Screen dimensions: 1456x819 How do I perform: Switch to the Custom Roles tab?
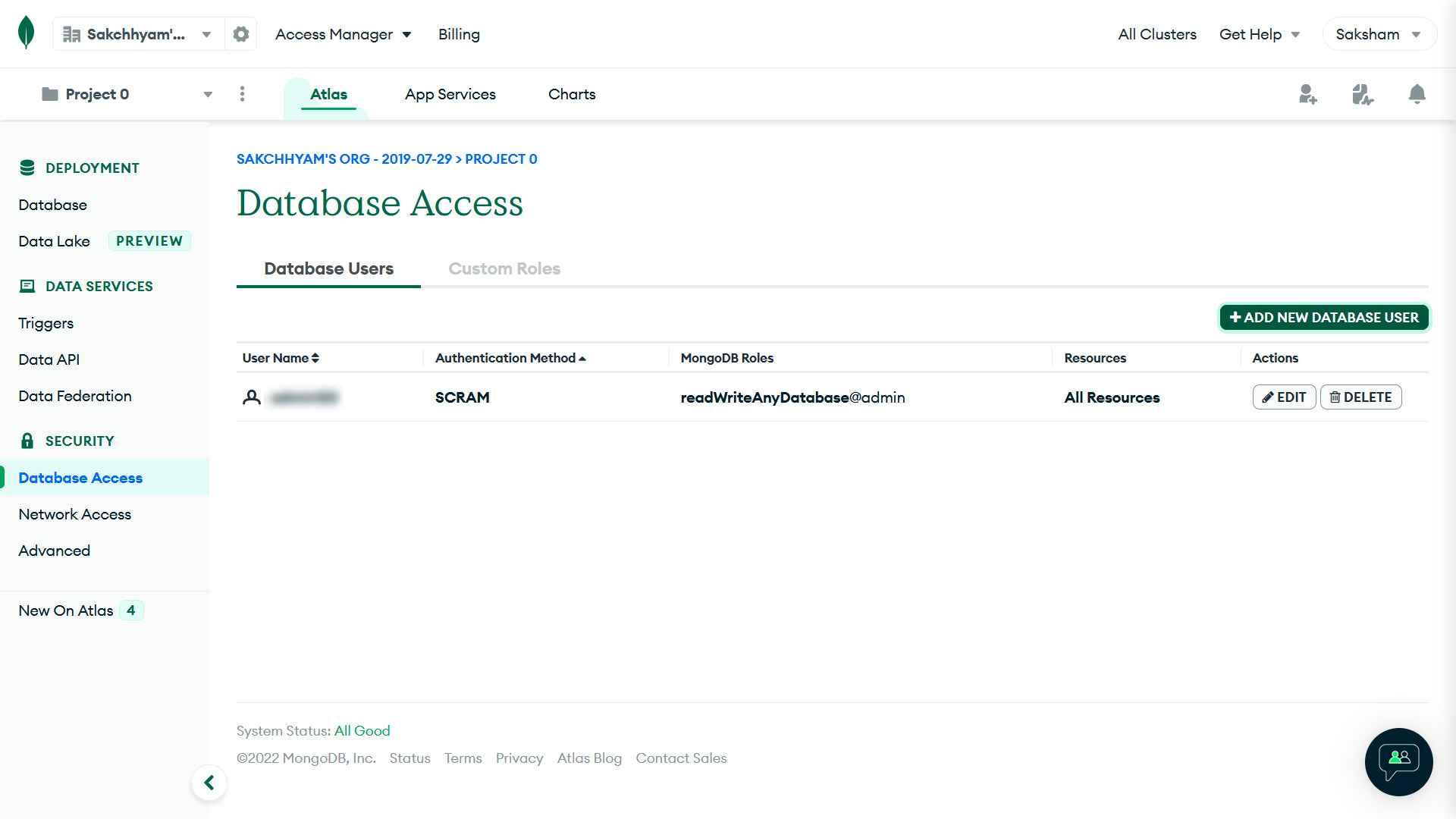coord(504,268)
